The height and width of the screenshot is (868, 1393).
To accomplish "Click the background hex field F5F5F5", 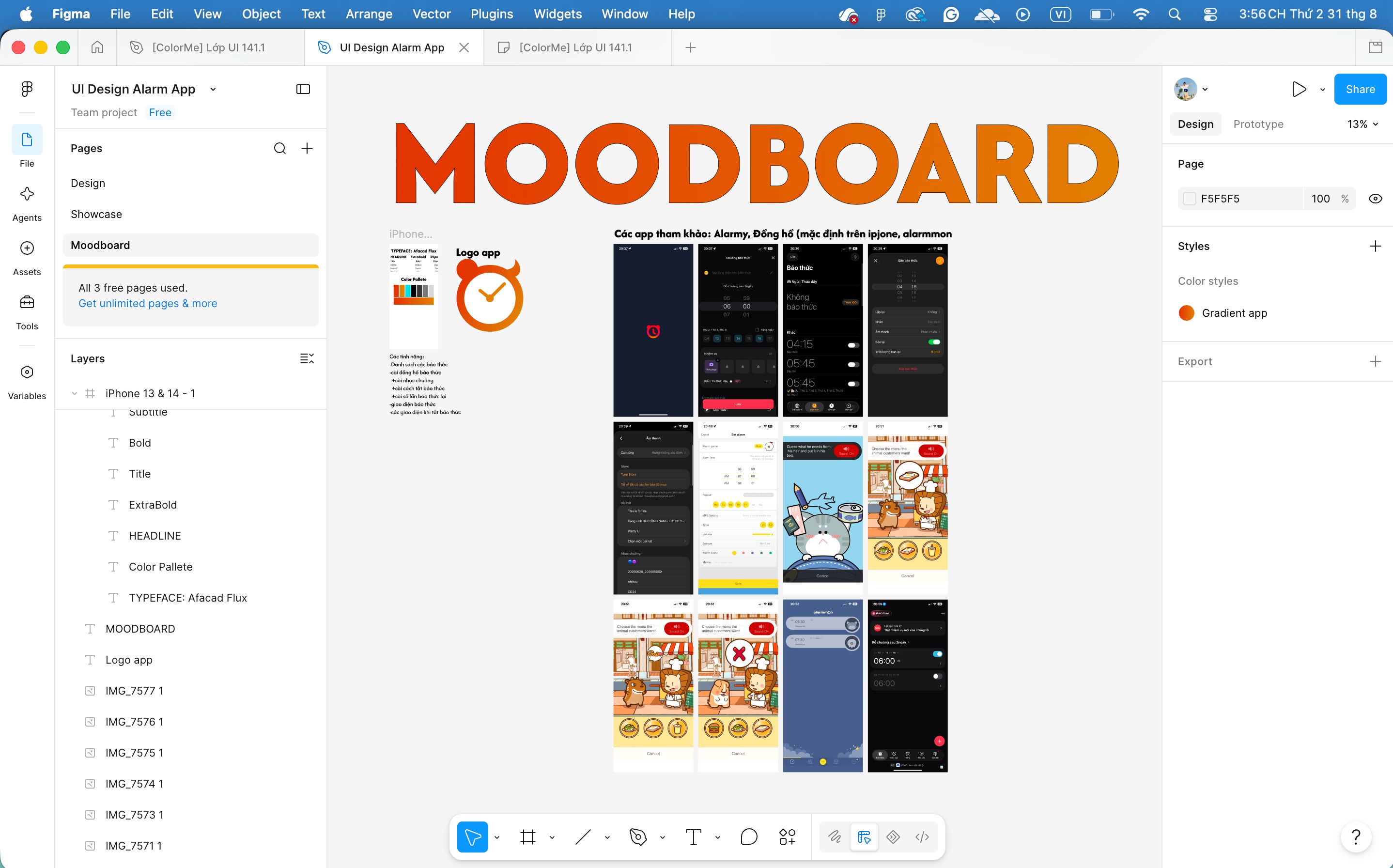I will click(x=1240, y=199).
